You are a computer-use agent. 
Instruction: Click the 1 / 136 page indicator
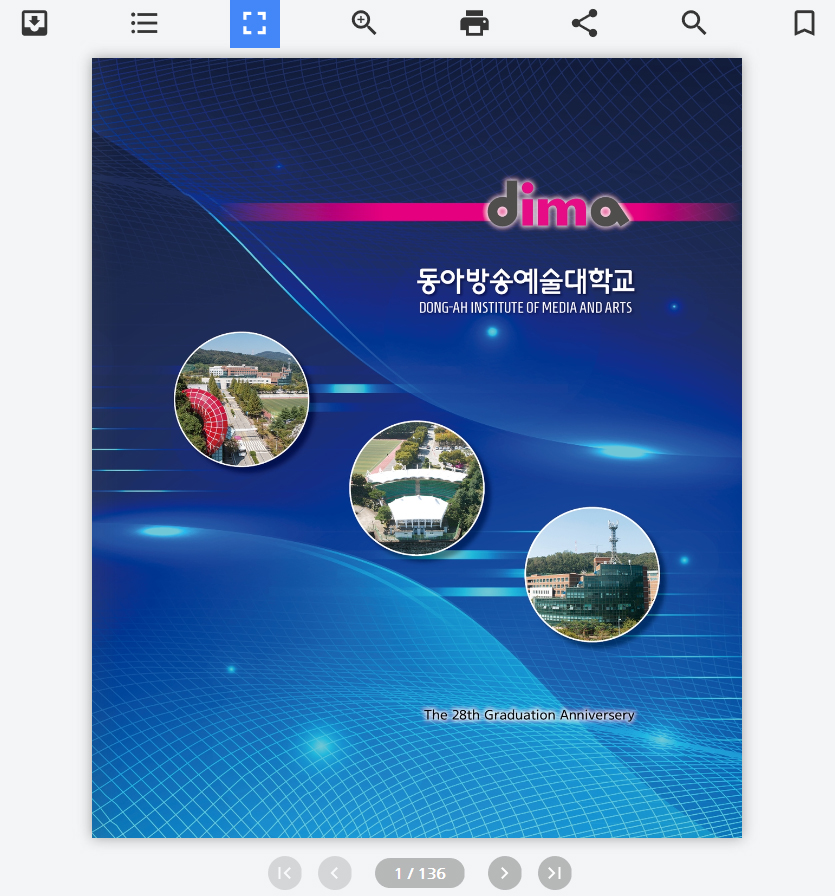coord(420,873)
